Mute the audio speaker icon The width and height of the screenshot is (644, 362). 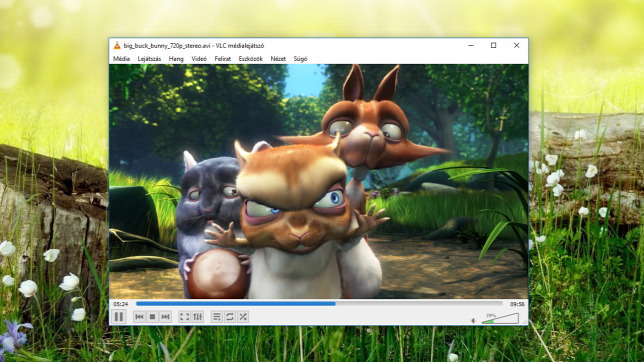point(474,320)
